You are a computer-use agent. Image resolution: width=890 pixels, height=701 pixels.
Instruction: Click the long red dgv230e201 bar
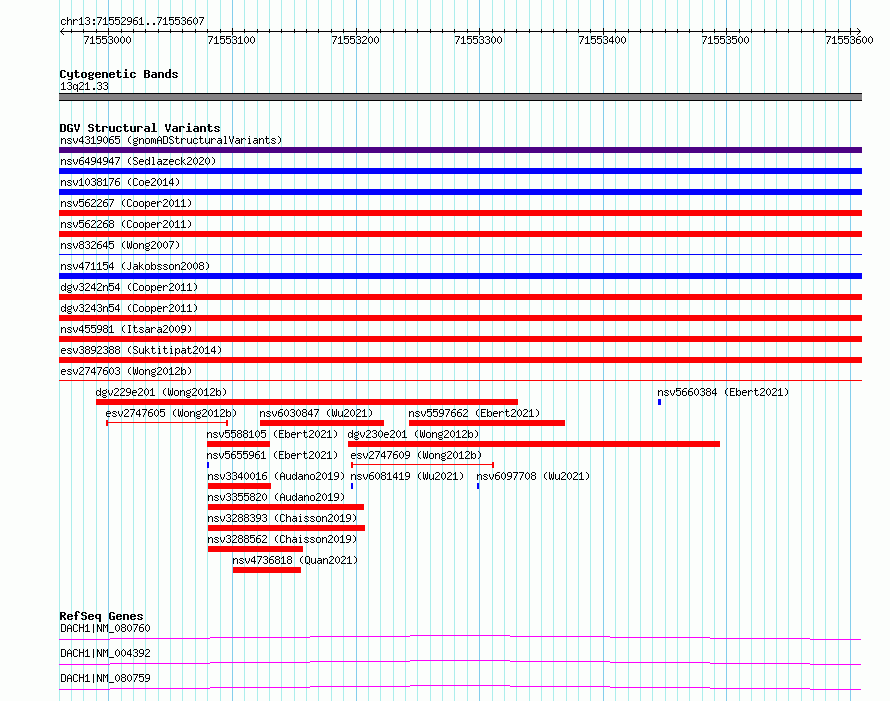[x=534, y=444]
